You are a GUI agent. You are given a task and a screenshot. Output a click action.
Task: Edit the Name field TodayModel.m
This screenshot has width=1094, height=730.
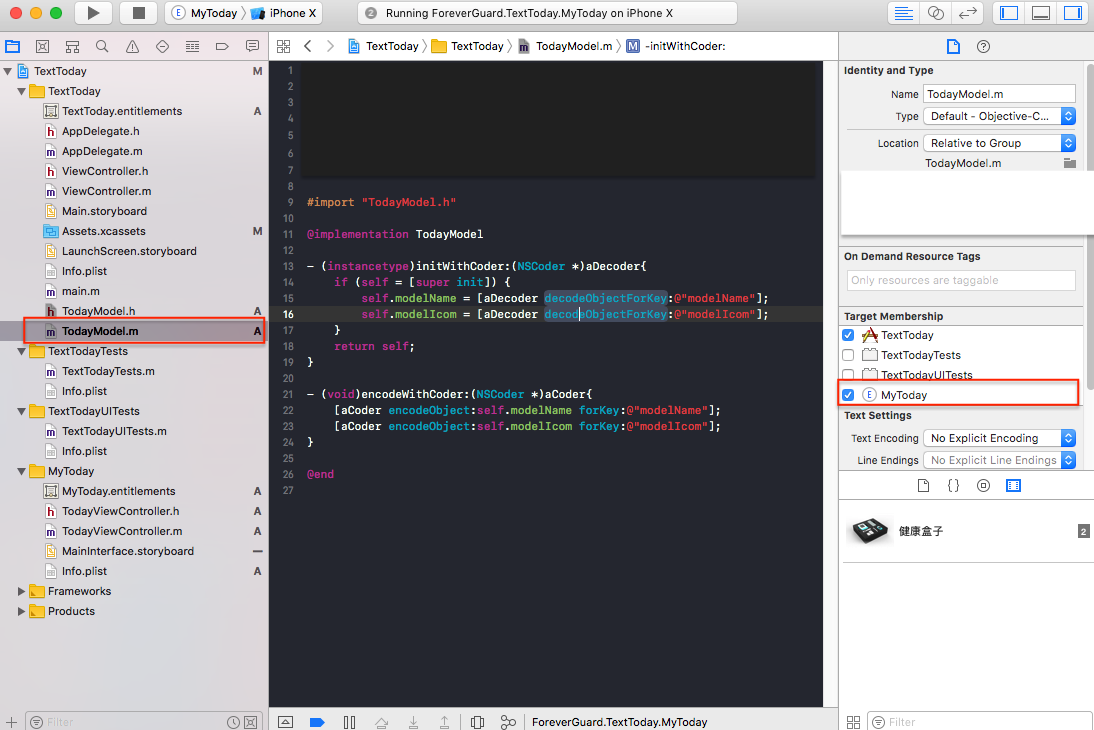[x=999, y=94]
